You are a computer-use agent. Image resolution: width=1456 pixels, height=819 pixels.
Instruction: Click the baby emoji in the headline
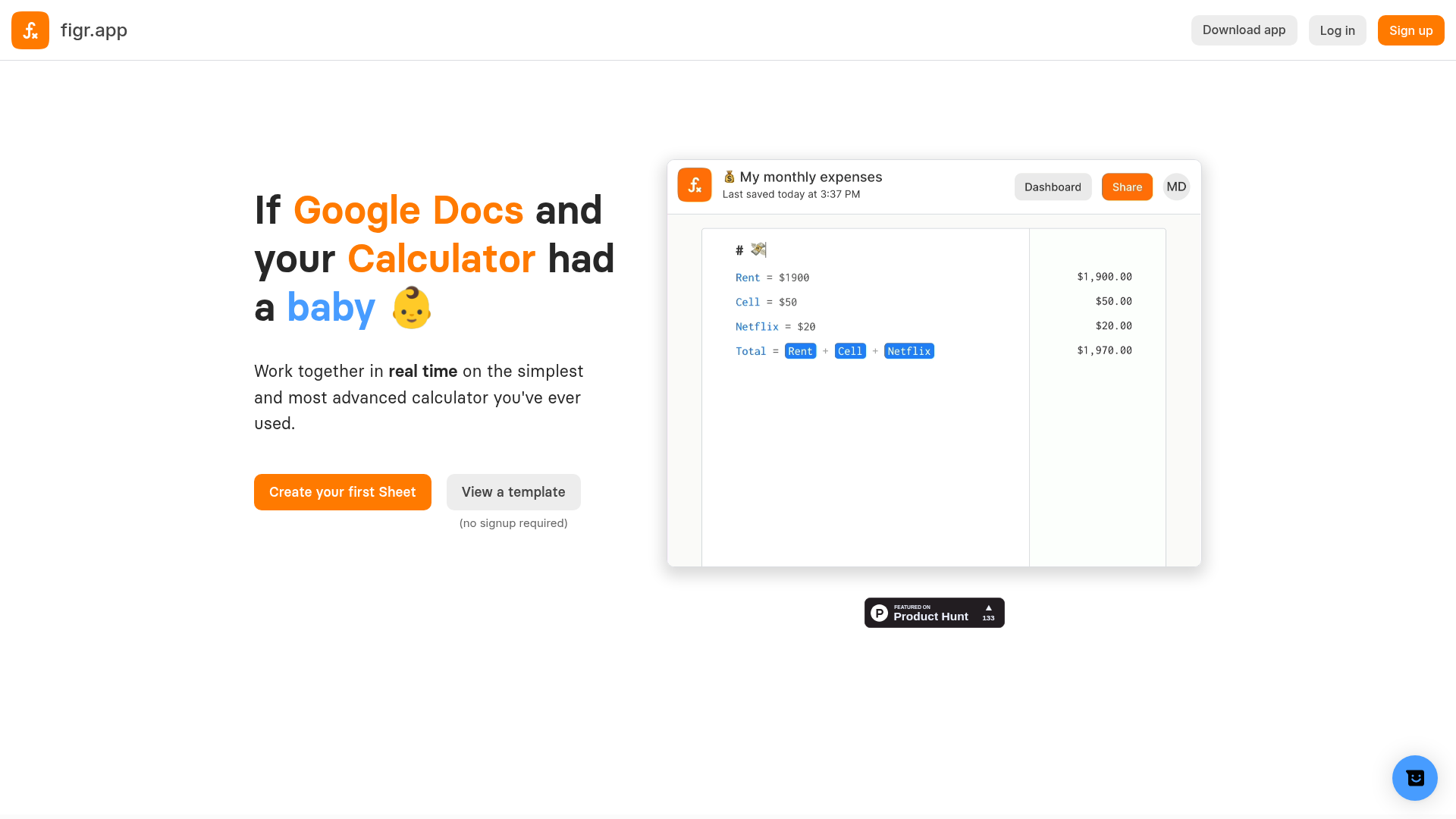412,308
